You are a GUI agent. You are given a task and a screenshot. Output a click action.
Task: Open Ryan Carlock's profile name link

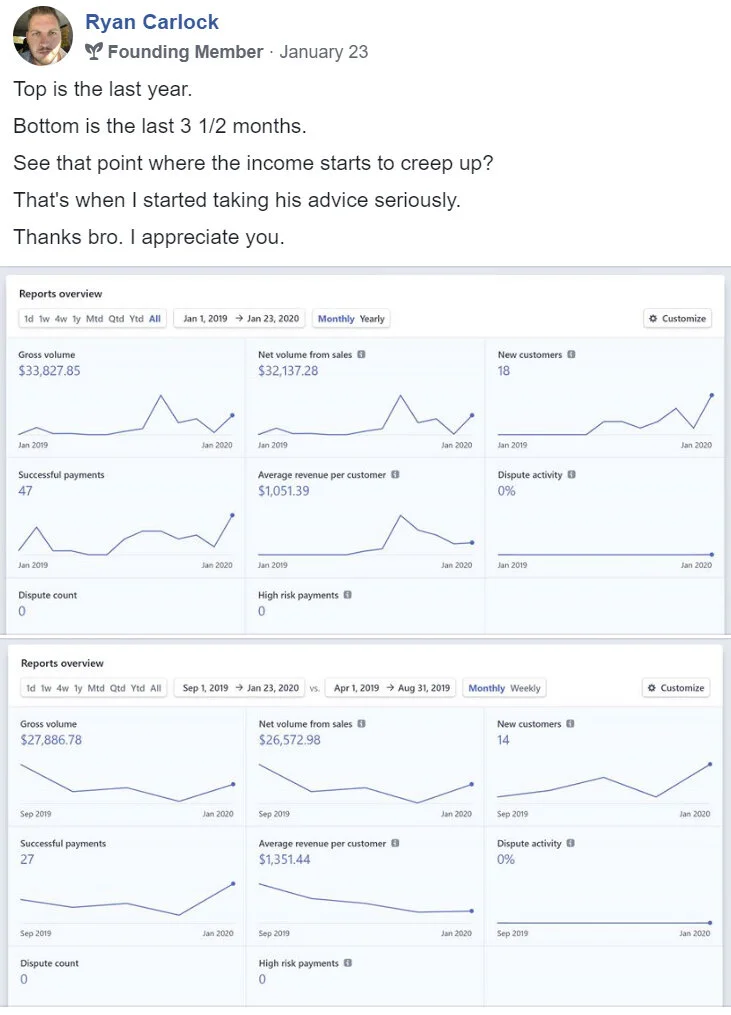(152, 22)
